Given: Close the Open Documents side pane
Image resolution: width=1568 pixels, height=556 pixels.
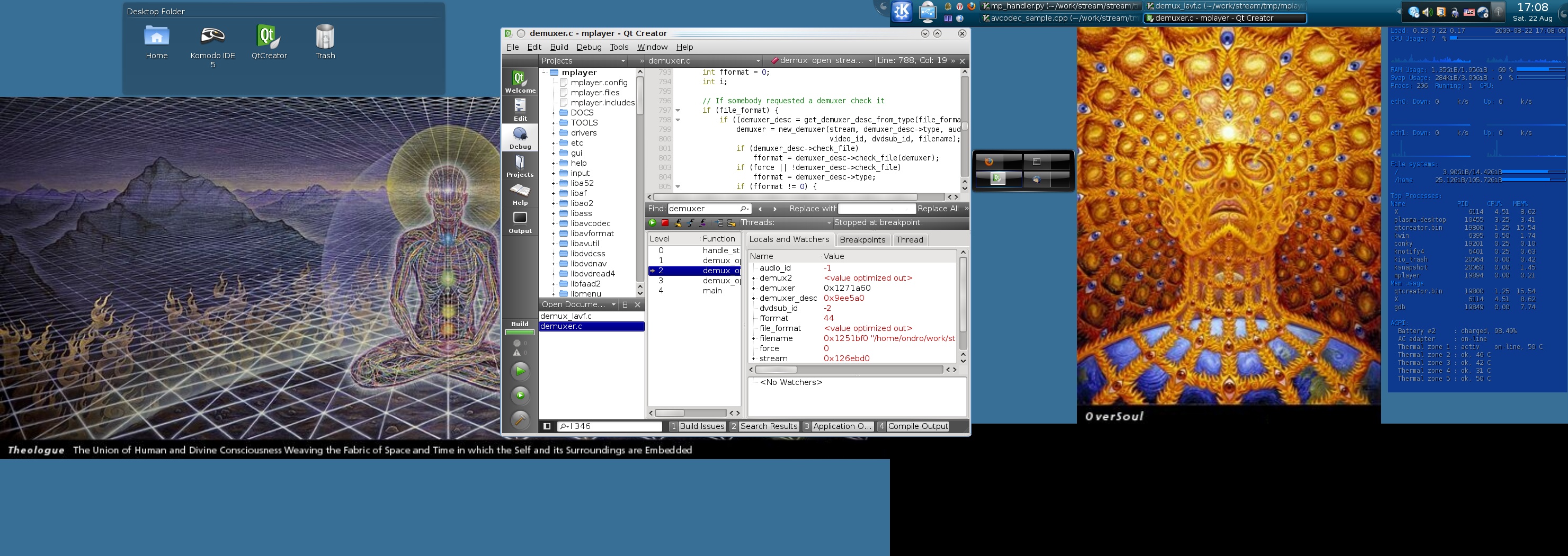Looking at the screenshot, I should coord(637,305).
